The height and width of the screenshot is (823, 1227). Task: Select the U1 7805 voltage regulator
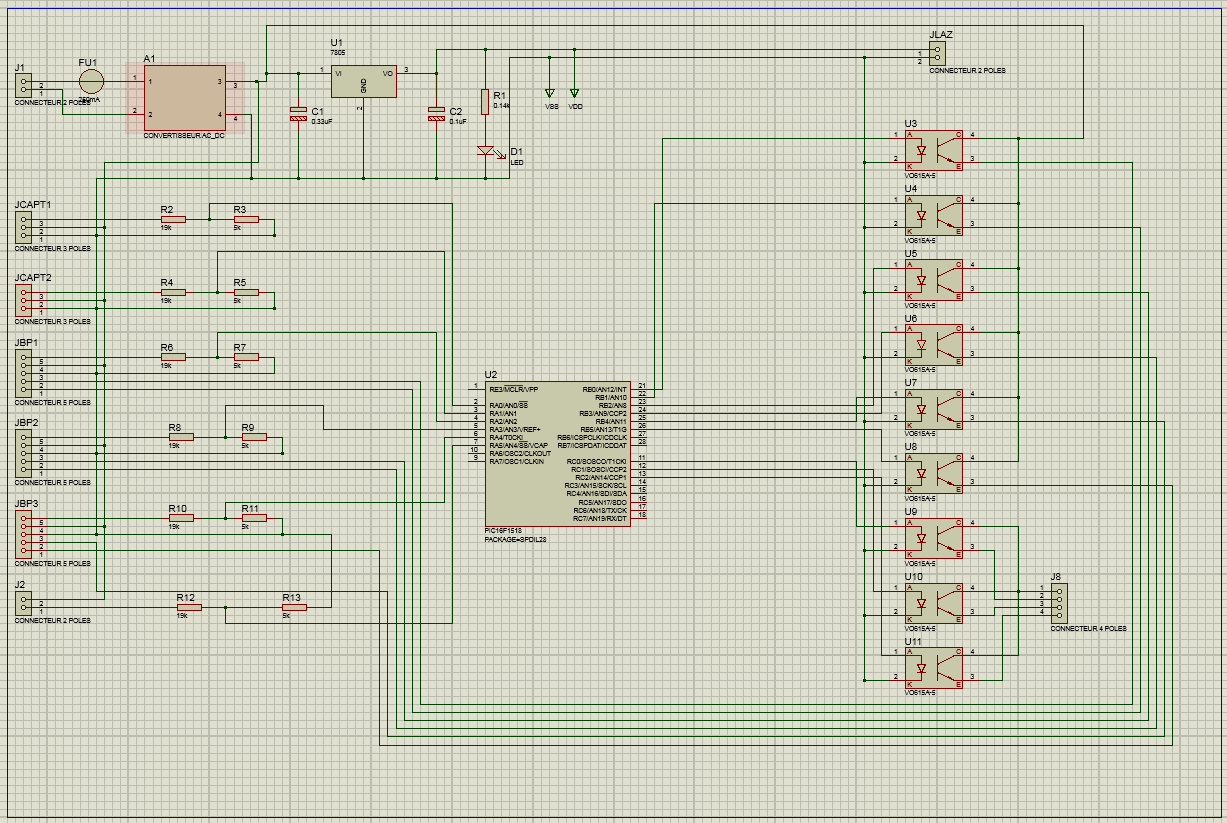click(364, 82)
